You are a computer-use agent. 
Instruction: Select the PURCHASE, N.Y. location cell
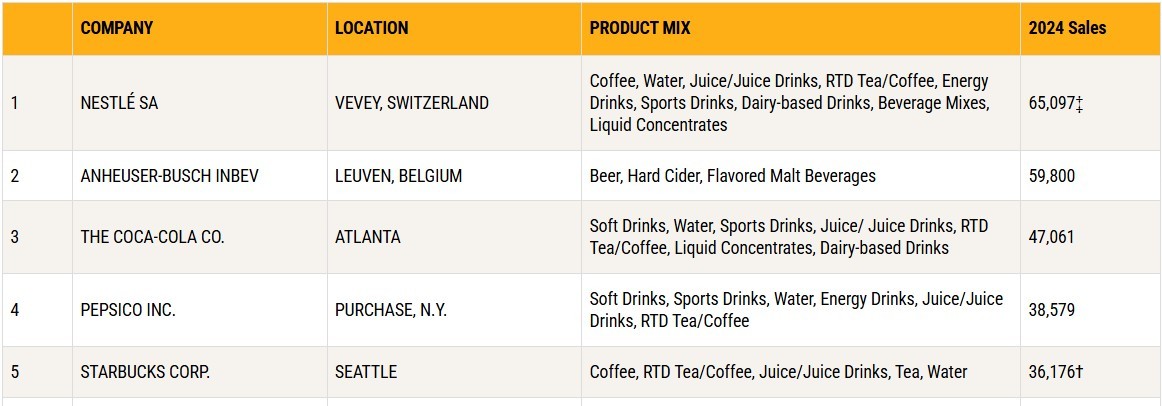click(x=391, y=310)
